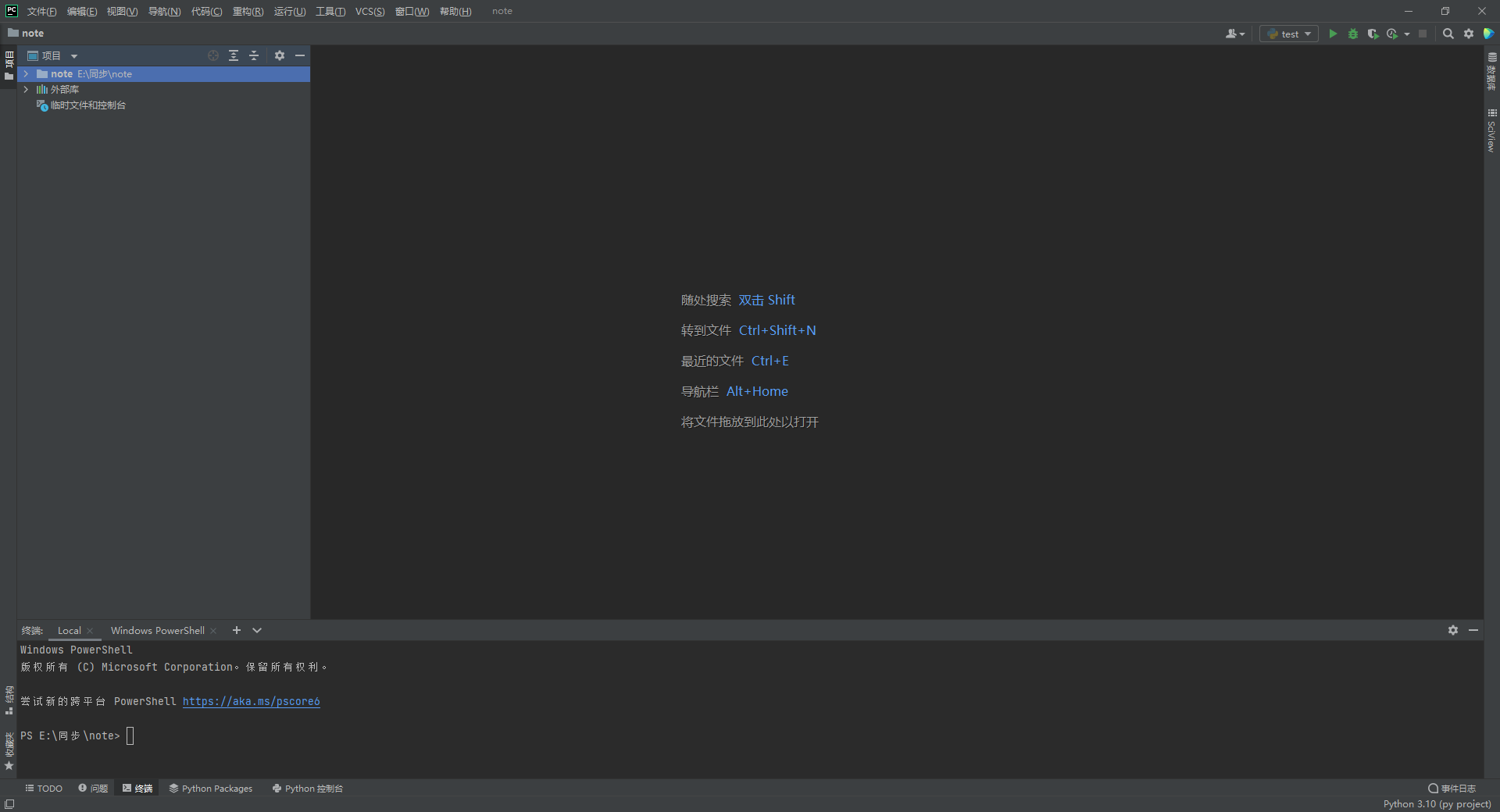Open terminal panel settings gear

point(1453,630)
